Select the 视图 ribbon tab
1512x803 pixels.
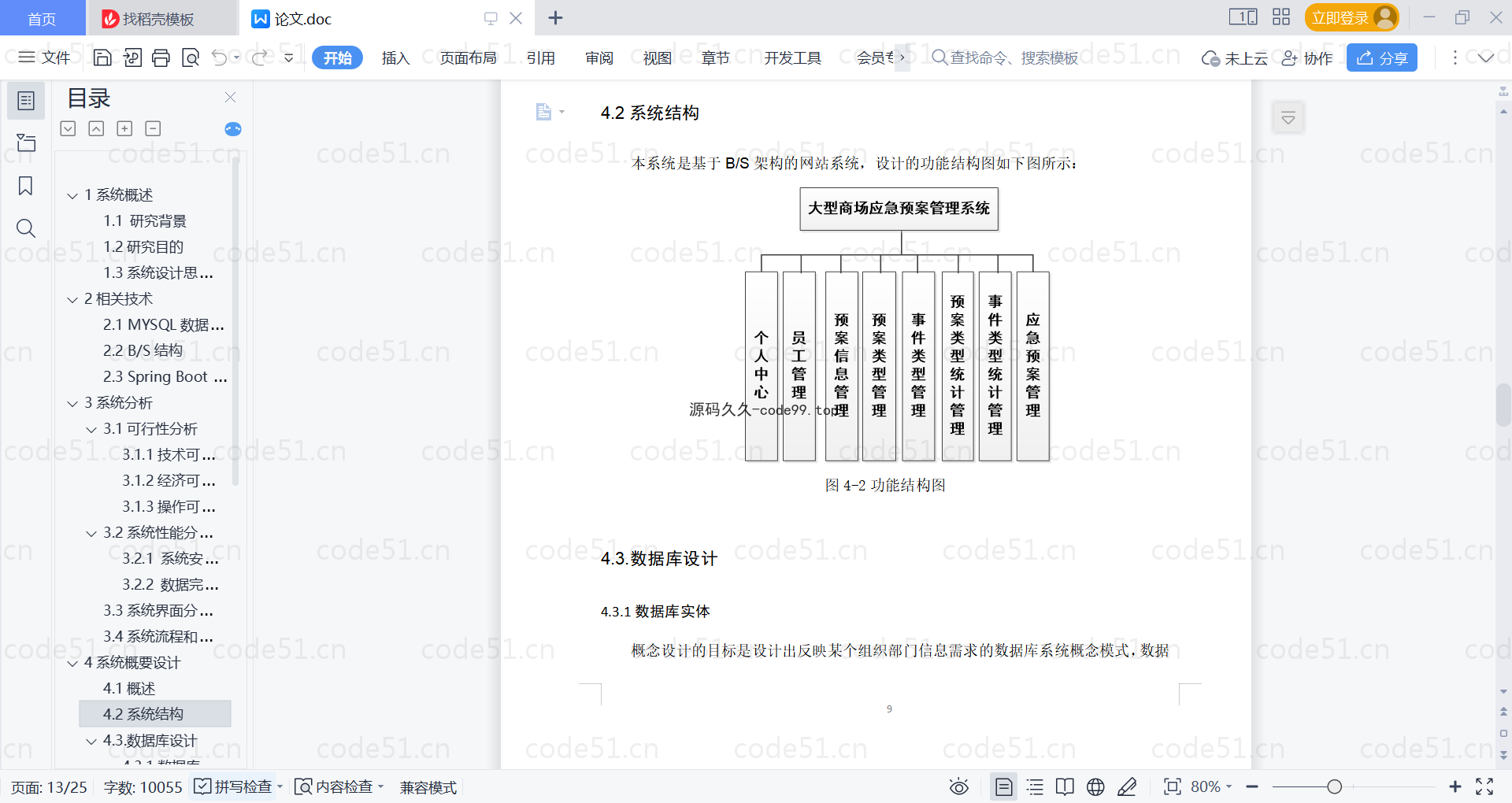[x=658, y=57]
